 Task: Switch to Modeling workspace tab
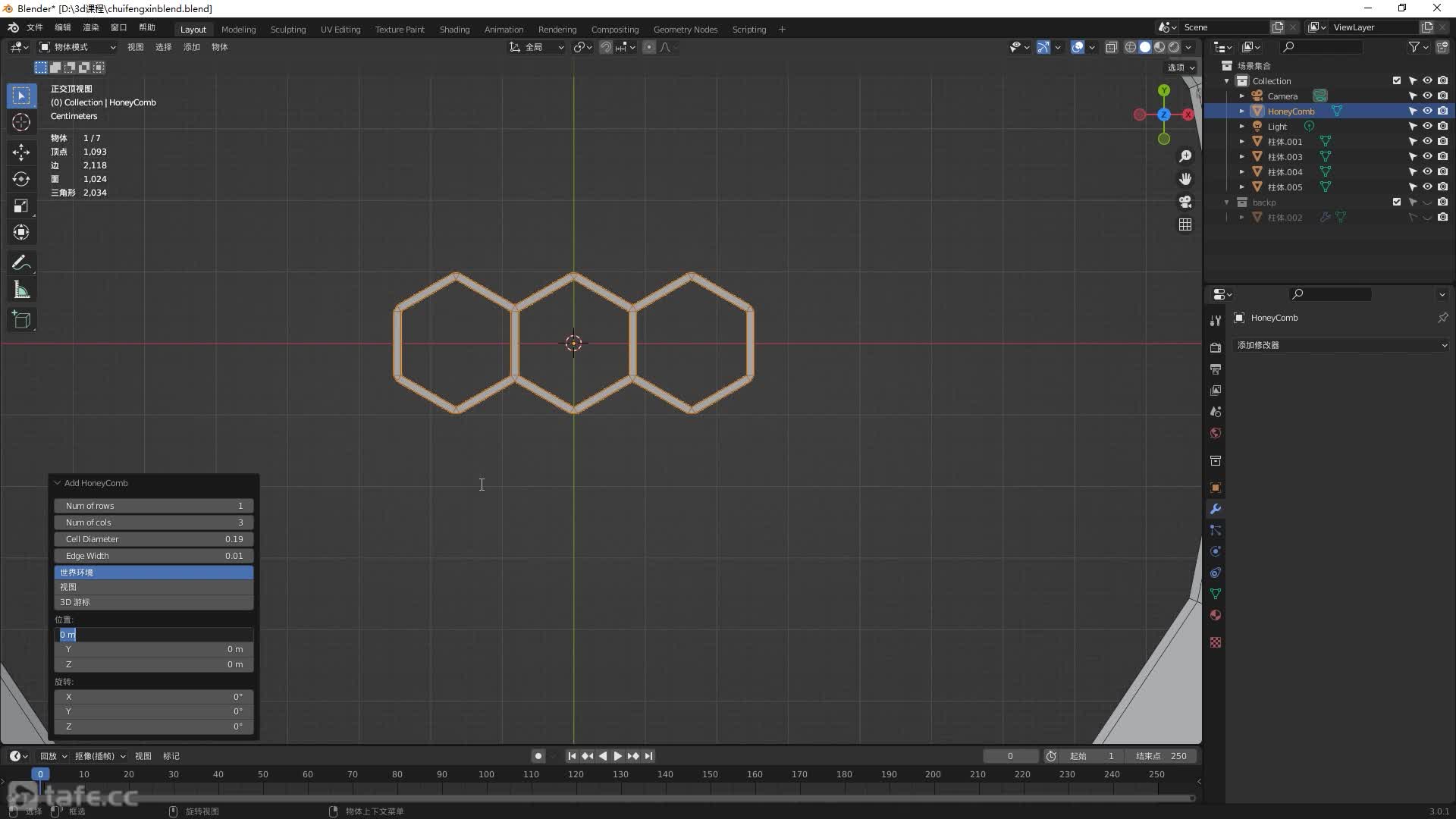pyautogui.click(x=239, y=30)
